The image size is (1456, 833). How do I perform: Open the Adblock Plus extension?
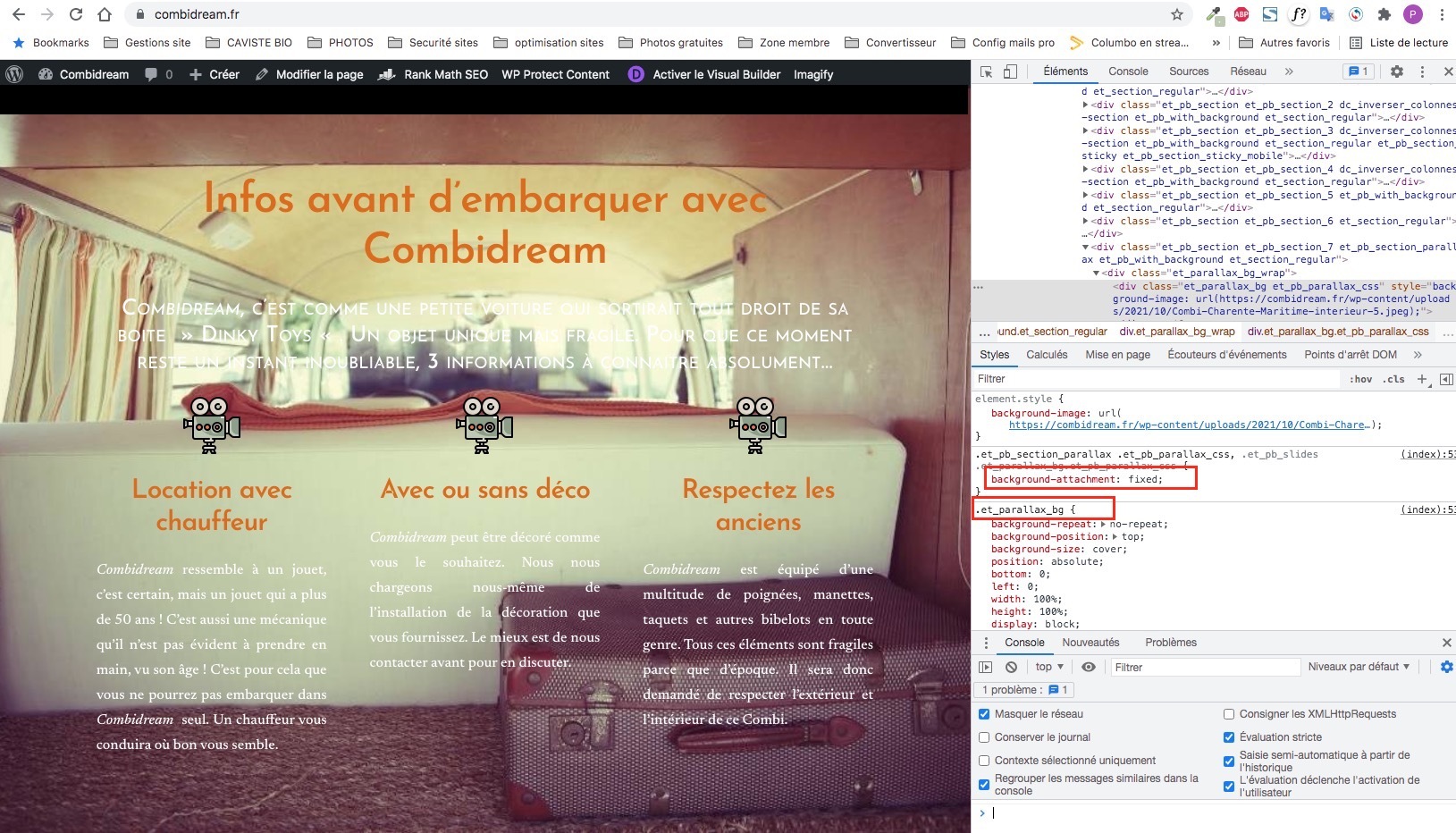1241,14
